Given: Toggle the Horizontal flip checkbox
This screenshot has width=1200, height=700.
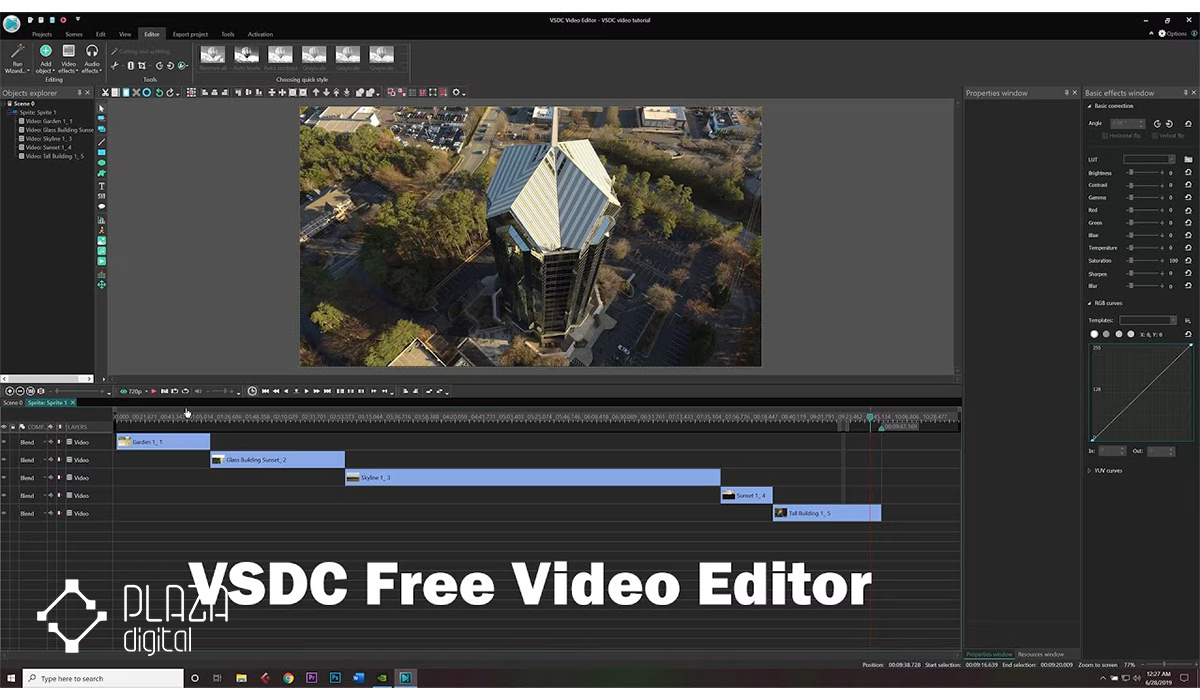Looking at the screenshot, I should [x=1105, y=135].
